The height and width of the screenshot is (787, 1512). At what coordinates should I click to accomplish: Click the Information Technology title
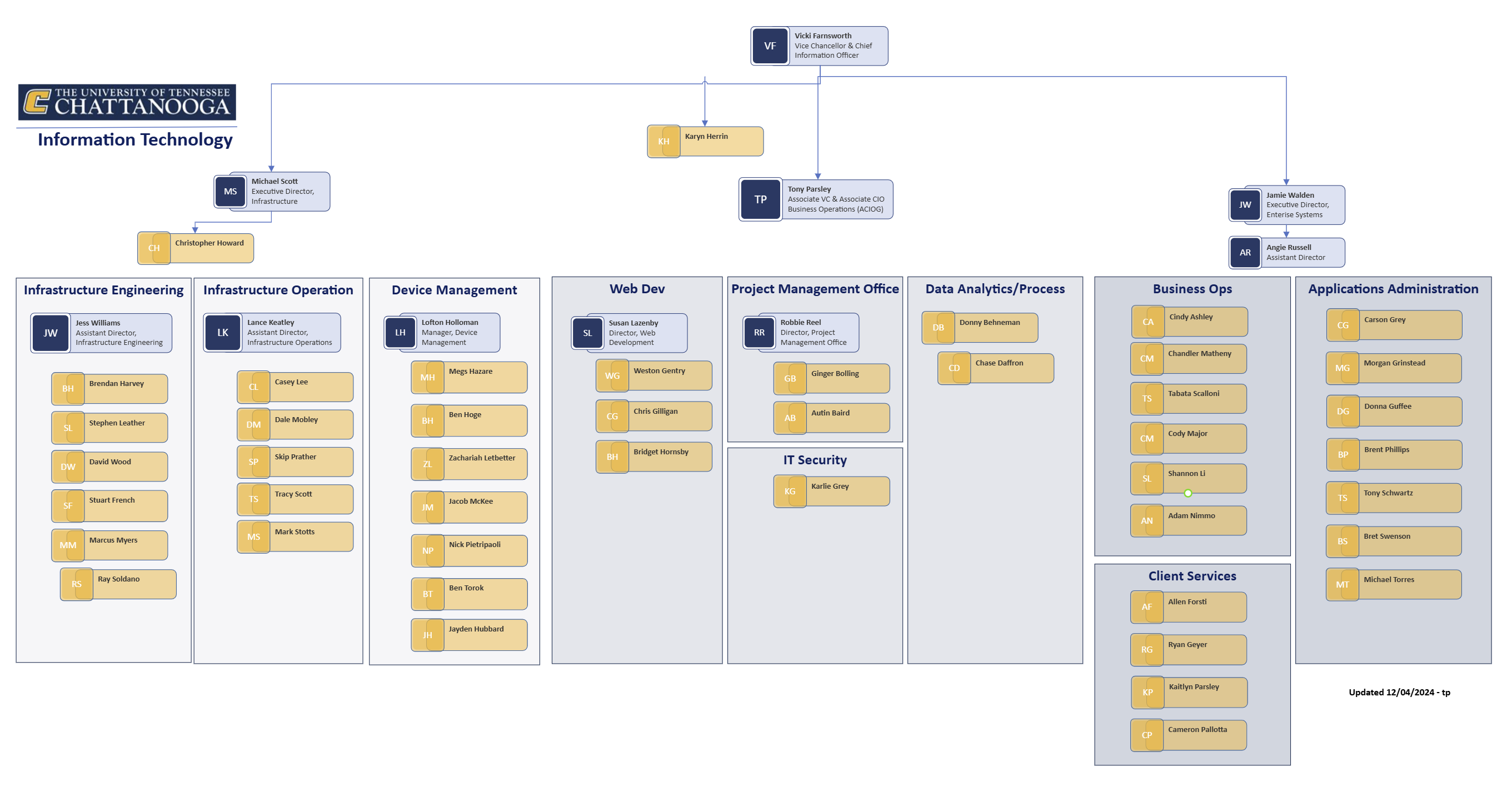[x=135, y=139]
